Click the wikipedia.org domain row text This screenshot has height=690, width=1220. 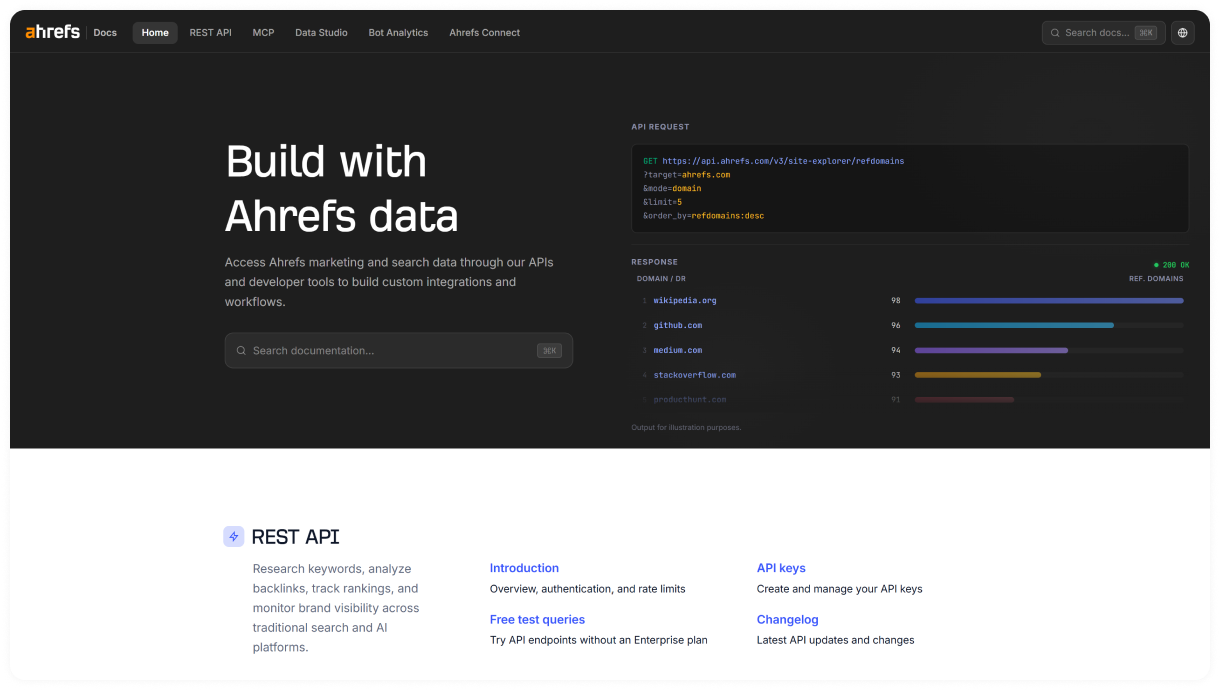pos(685,300)
